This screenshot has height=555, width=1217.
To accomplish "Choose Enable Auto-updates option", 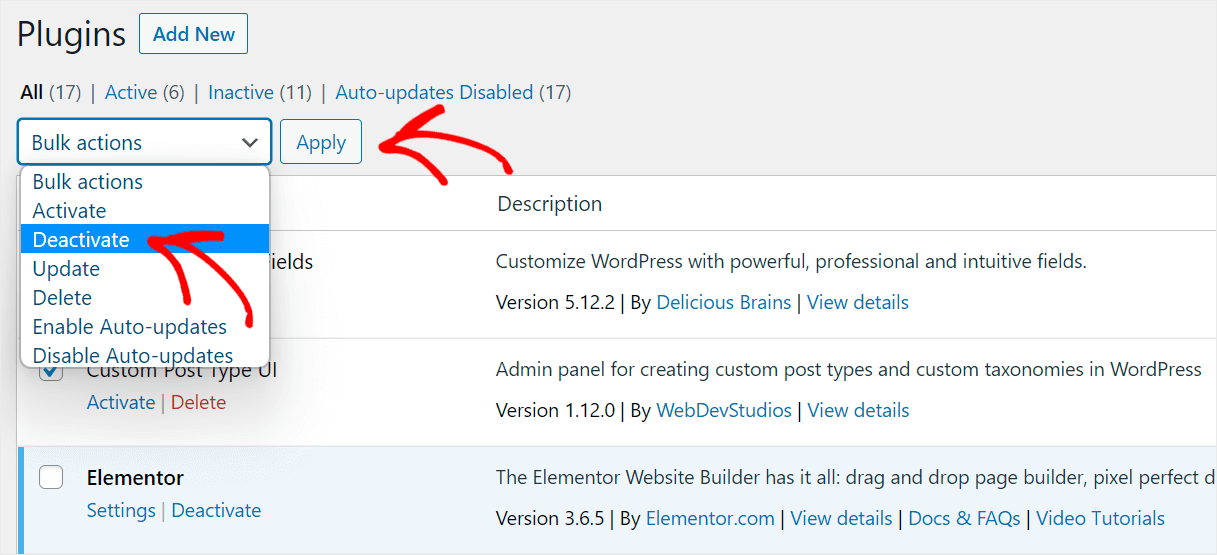I will (145, 326).
